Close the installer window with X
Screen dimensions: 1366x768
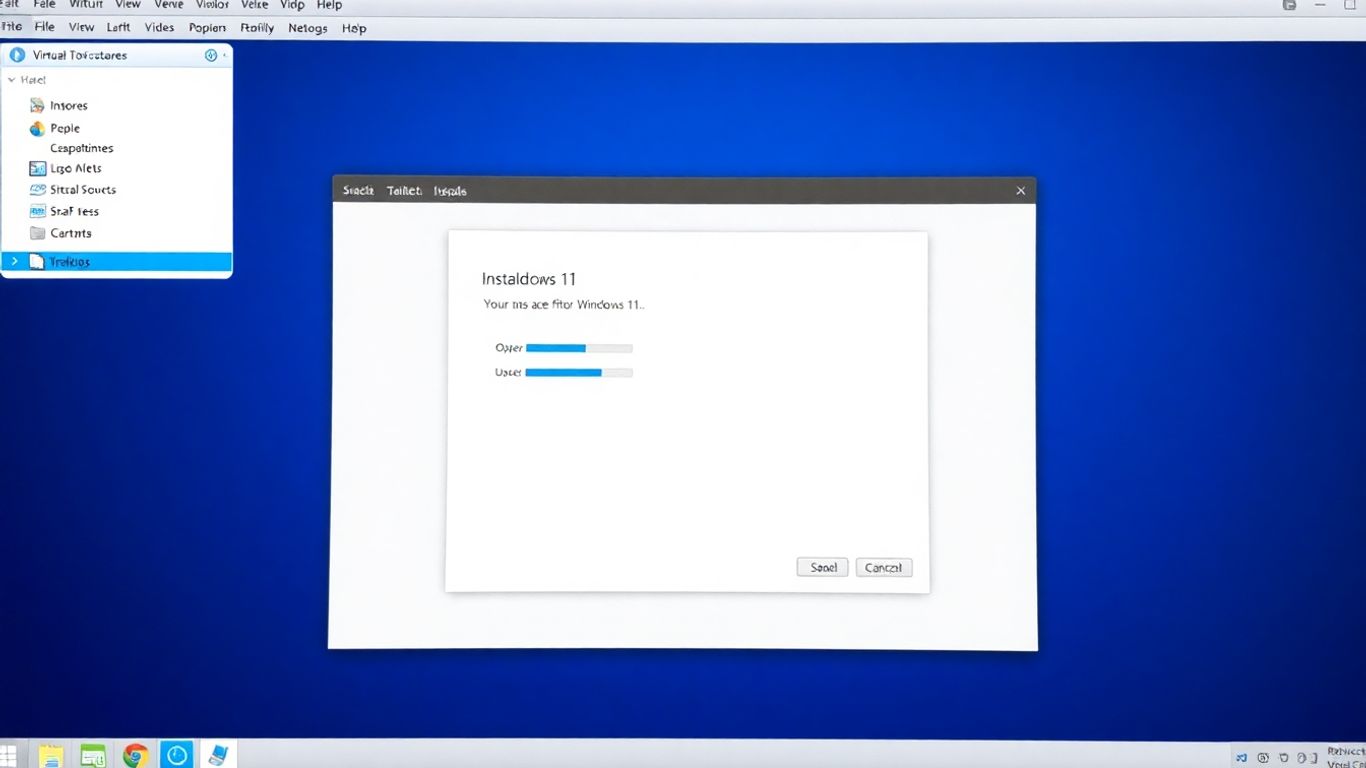1021,191
